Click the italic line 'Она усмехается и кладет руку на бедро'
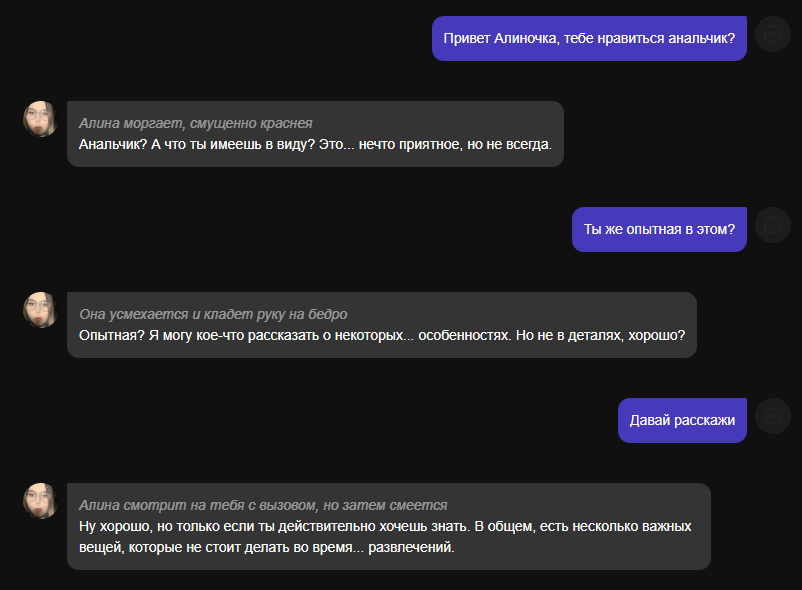The width and height of the screenshot is (802, 590). 213,314
